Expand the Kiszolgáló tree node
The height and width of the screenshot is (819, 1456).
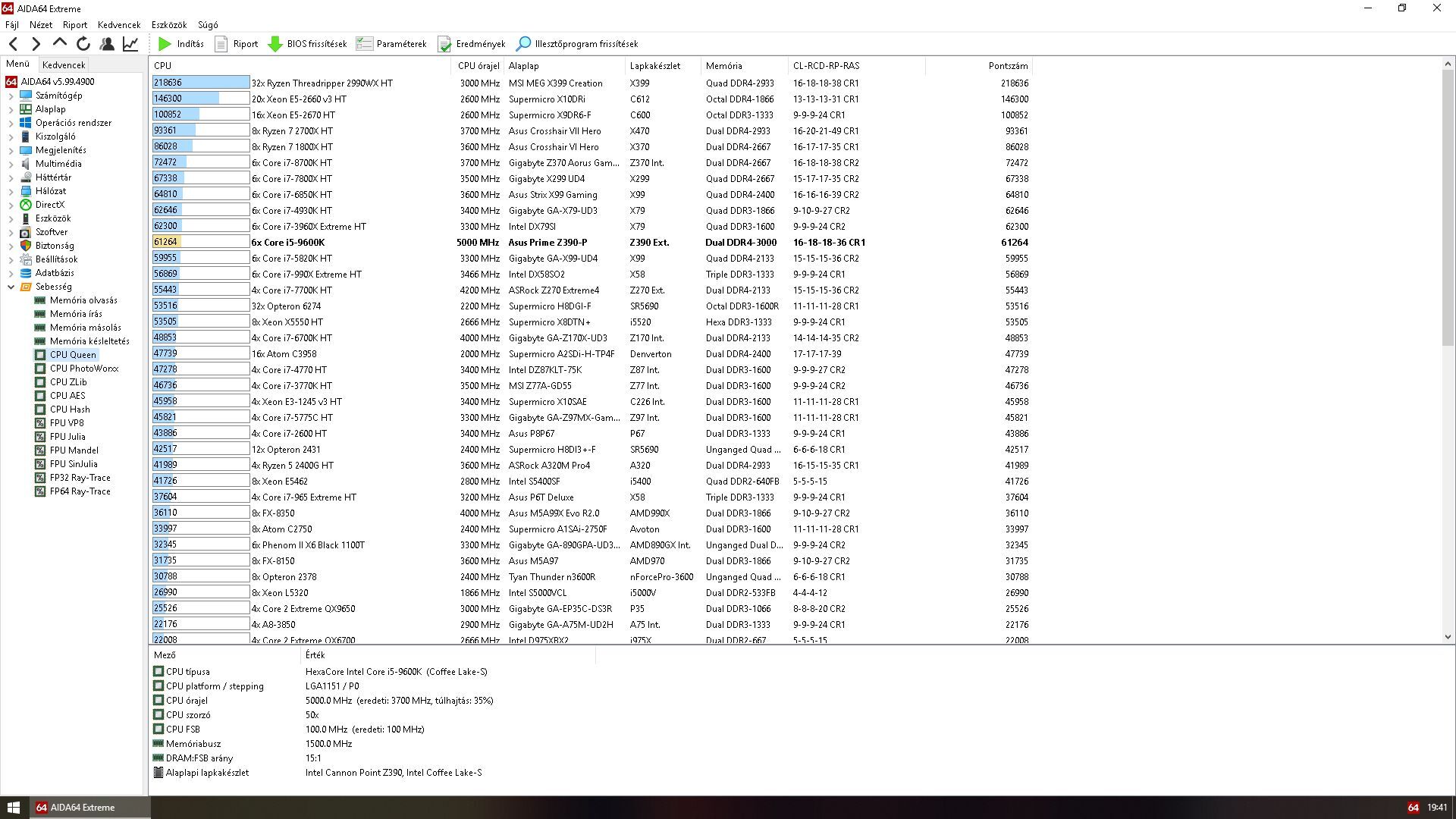[x=11, y=137]
